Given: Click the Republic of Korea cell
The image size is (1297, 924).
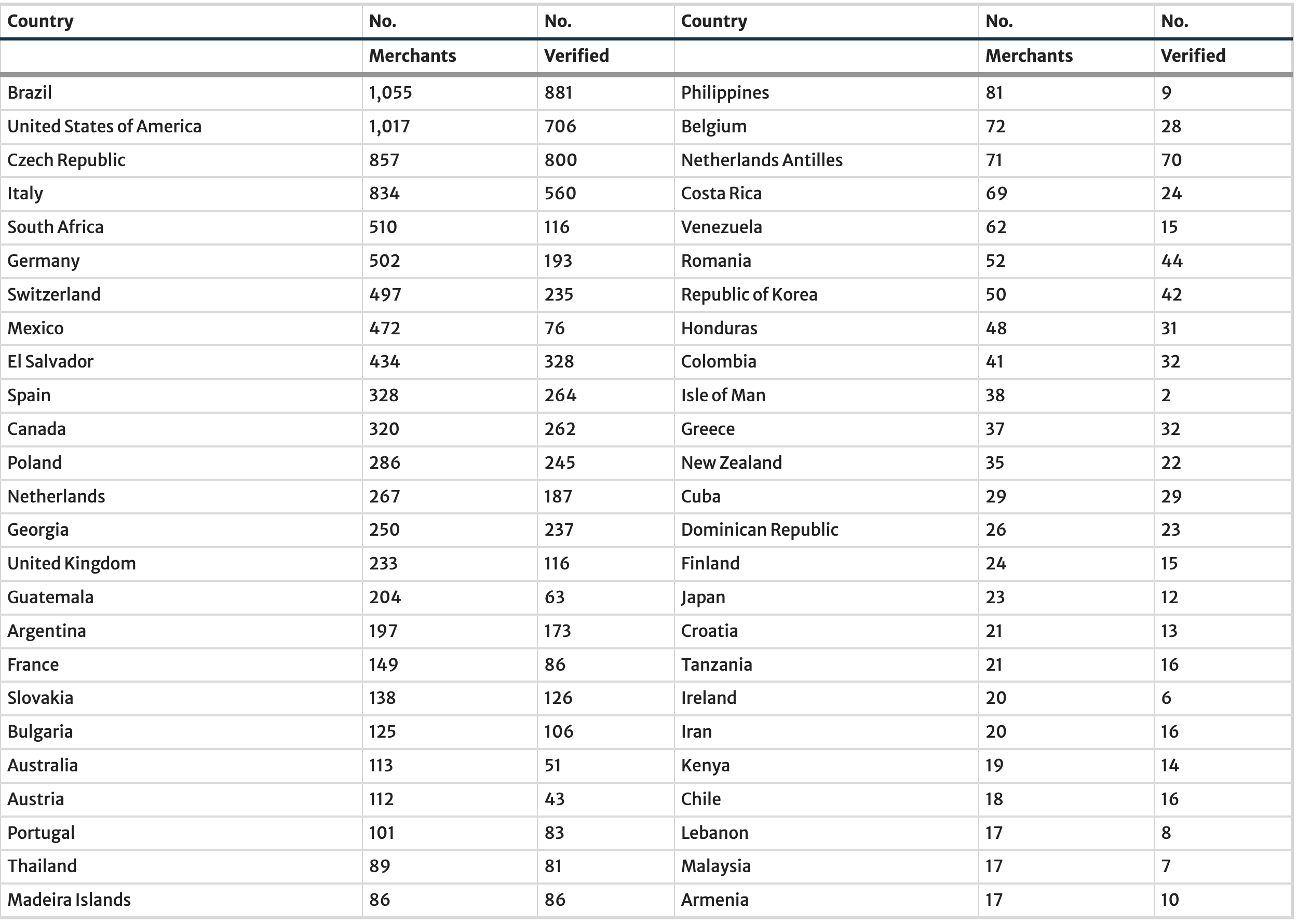Looking at the screenshot, I should click(749, 294).
